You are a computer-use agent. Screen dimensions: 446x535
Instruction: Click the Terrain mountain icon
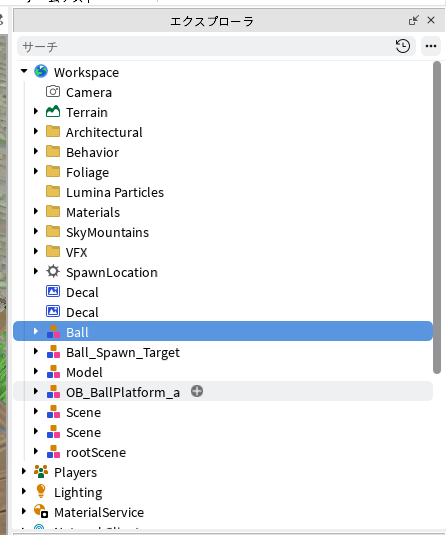(53, 112)
